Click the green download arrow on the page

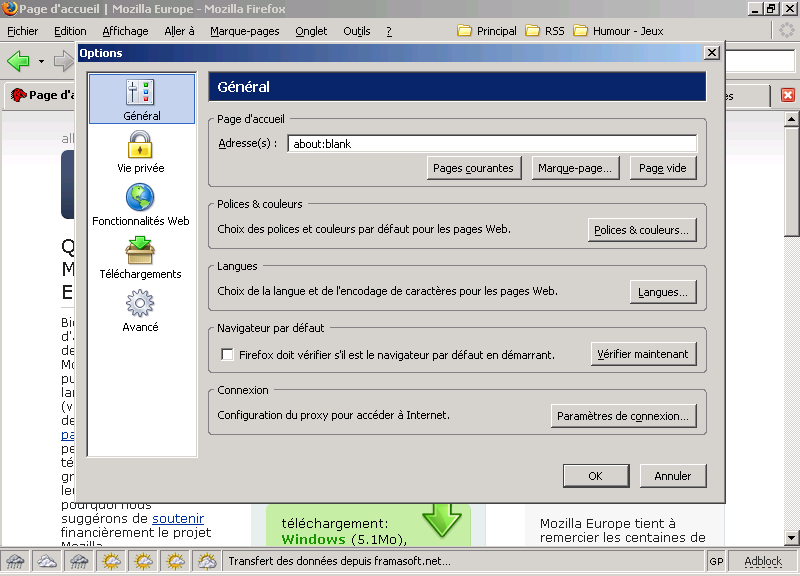442,520
